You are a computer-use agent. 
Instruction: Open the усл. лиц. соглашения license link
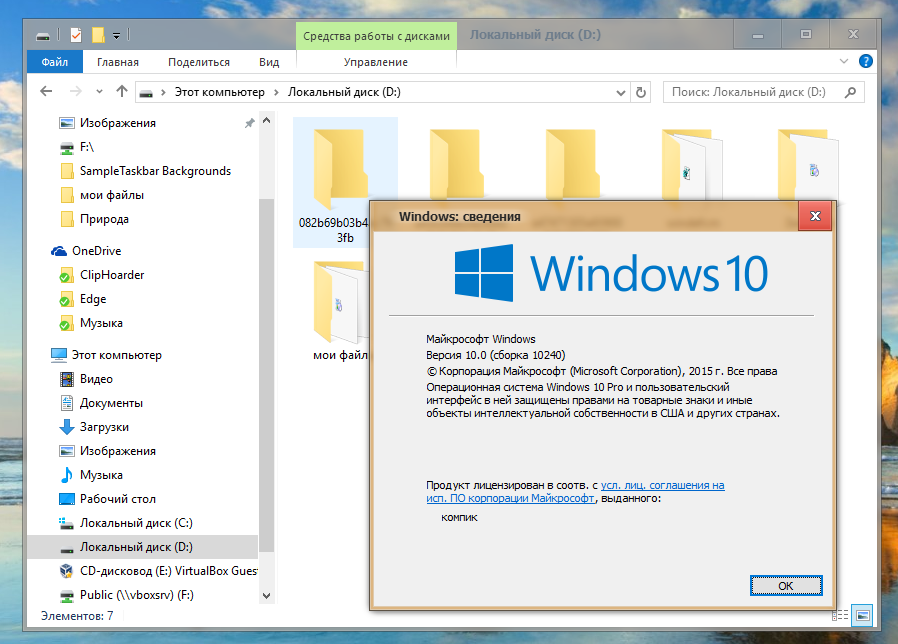coord(663,485)
